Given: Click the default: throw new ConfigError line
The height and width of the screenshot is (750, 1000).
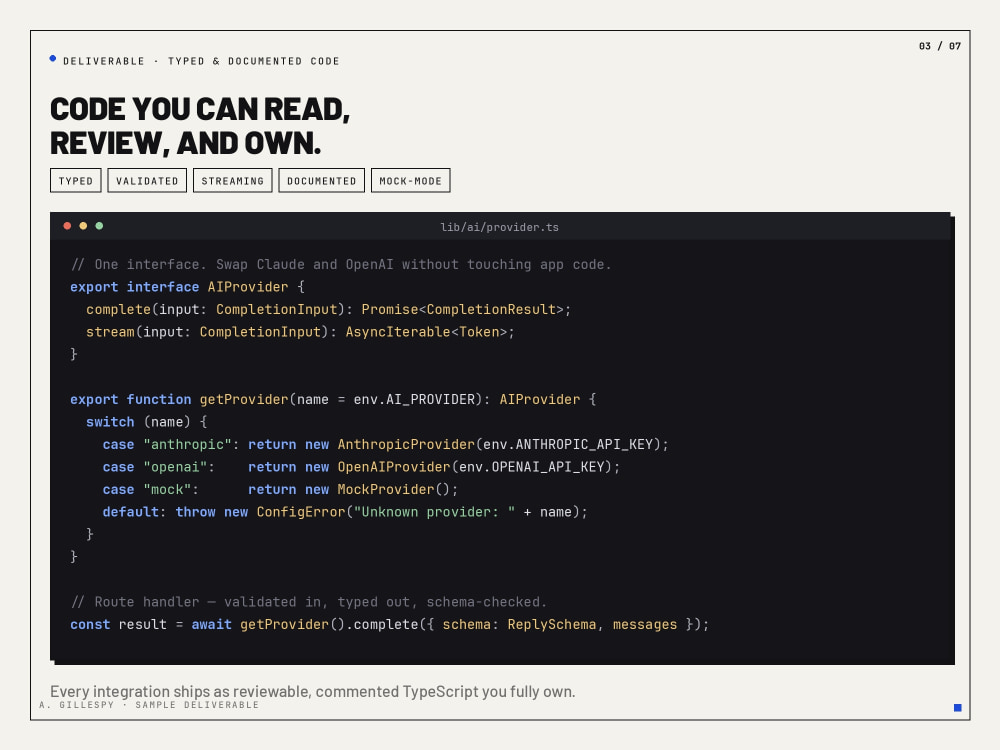Looking at the screenshot, I should pos(345,511).
